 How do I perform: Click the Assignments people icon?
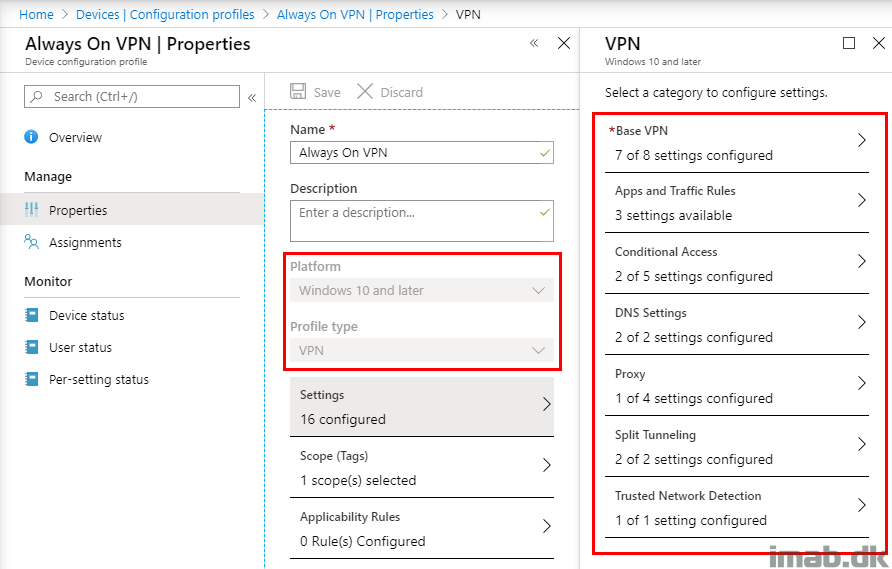point(31,242)
